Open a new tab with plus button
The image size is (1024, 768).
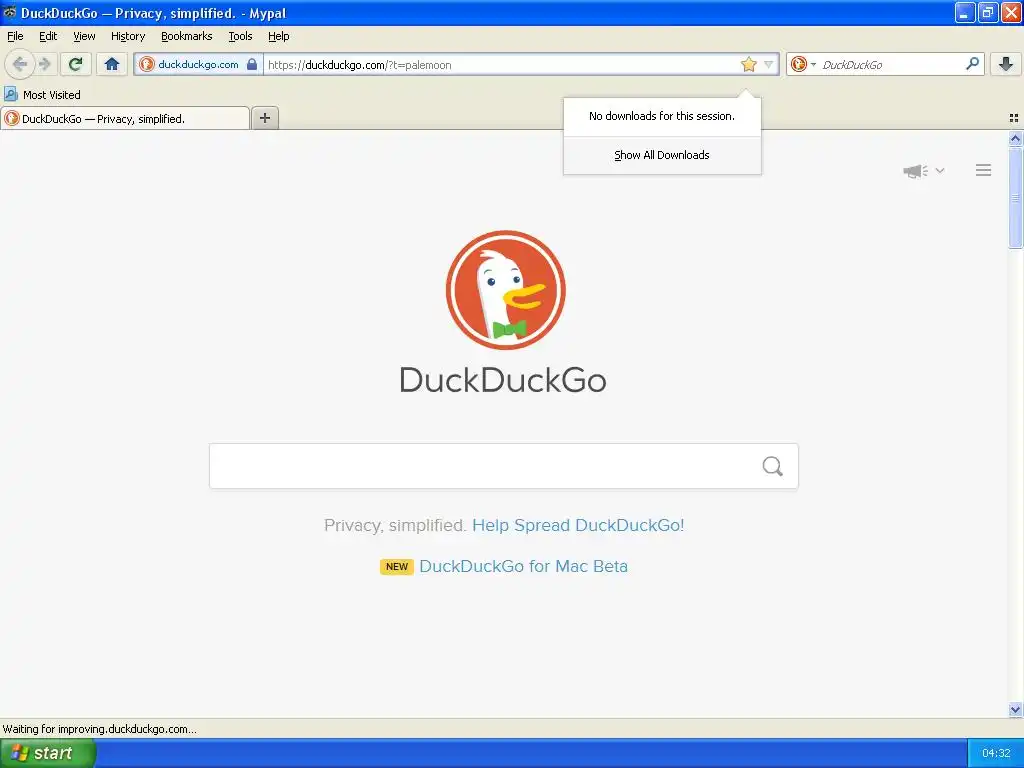[264, 118]
